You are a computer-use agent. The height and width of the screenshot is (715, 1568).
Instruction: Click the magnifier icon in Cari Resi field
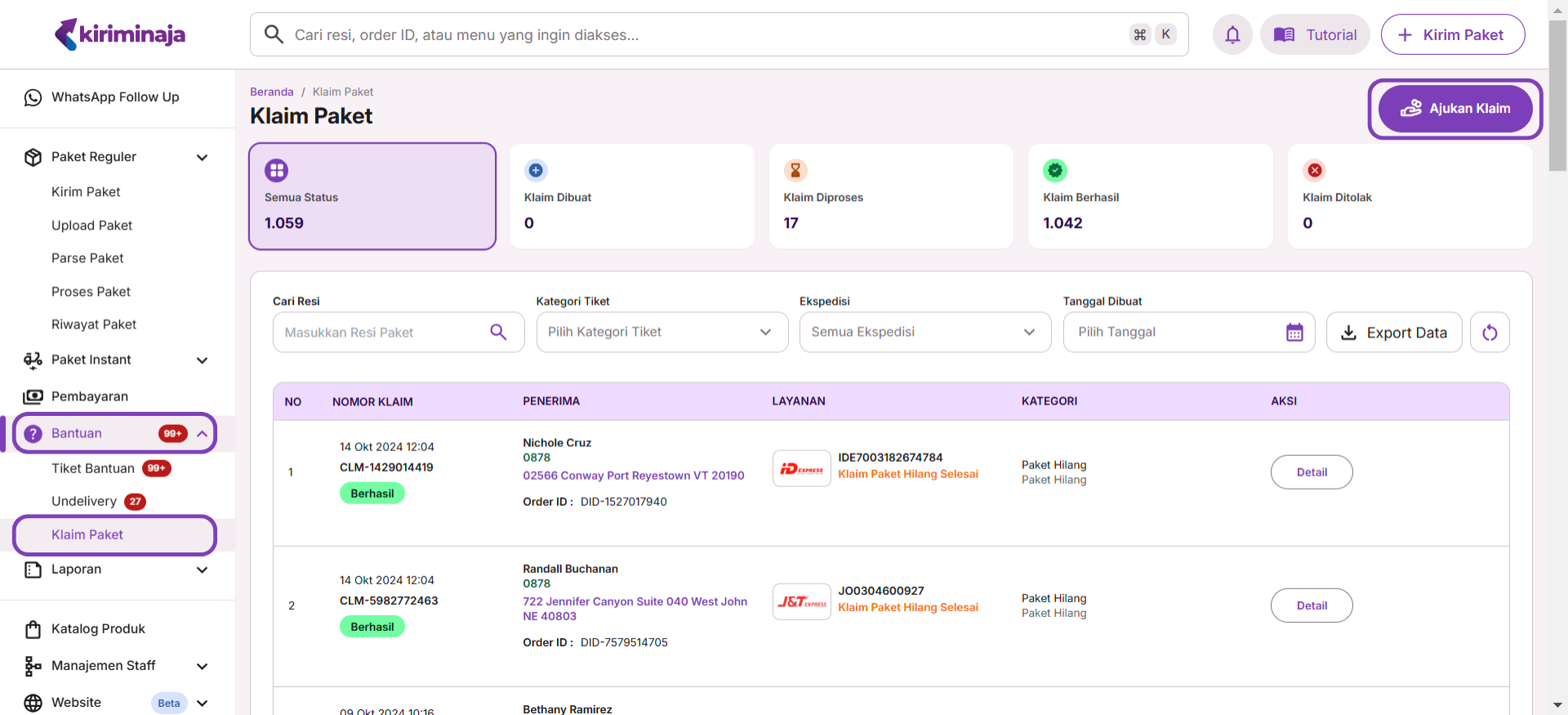coord(498,332)
